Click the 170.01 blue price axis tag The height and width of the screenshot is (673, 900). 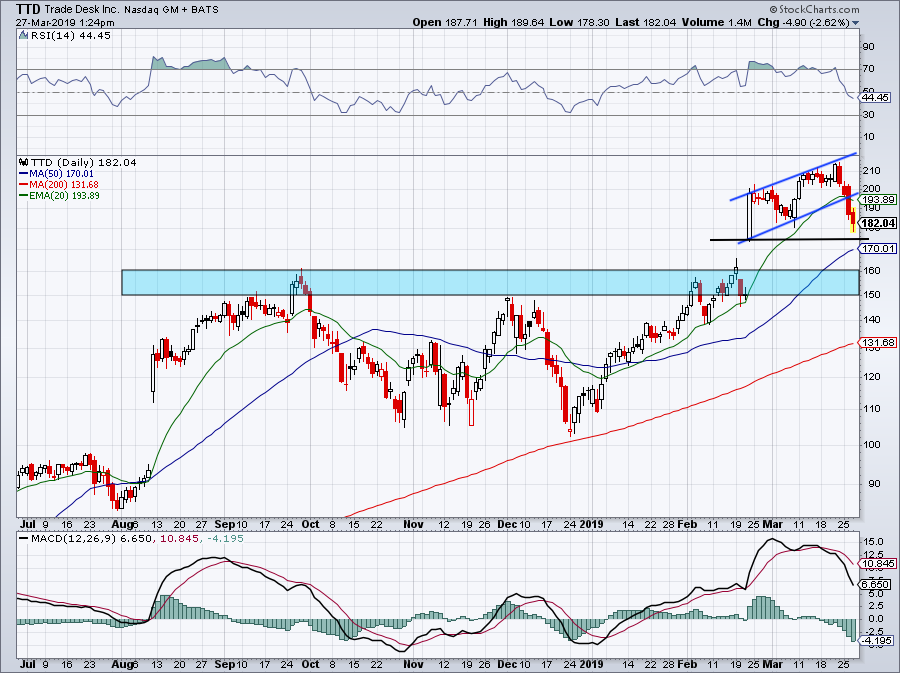pyautogui.click(x=879, y=248)
